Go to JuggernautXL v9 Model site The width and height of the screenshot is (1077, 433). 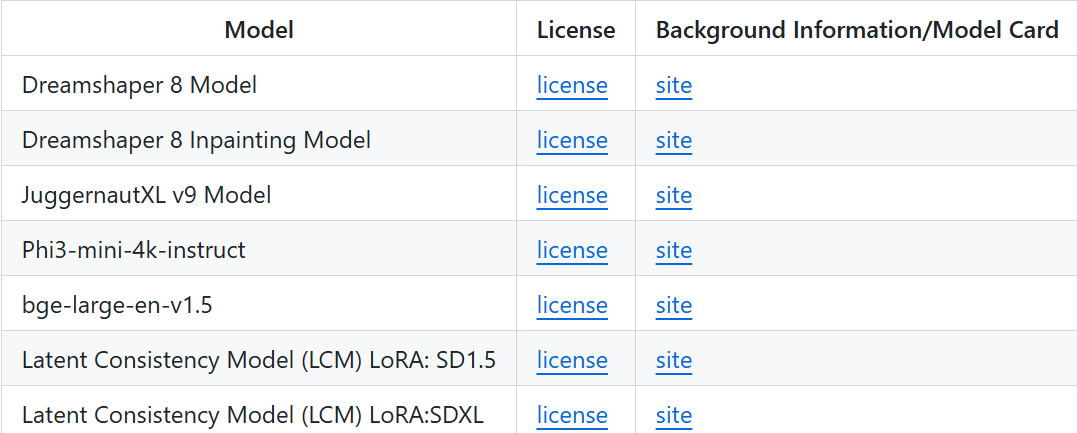click(673, 195)
